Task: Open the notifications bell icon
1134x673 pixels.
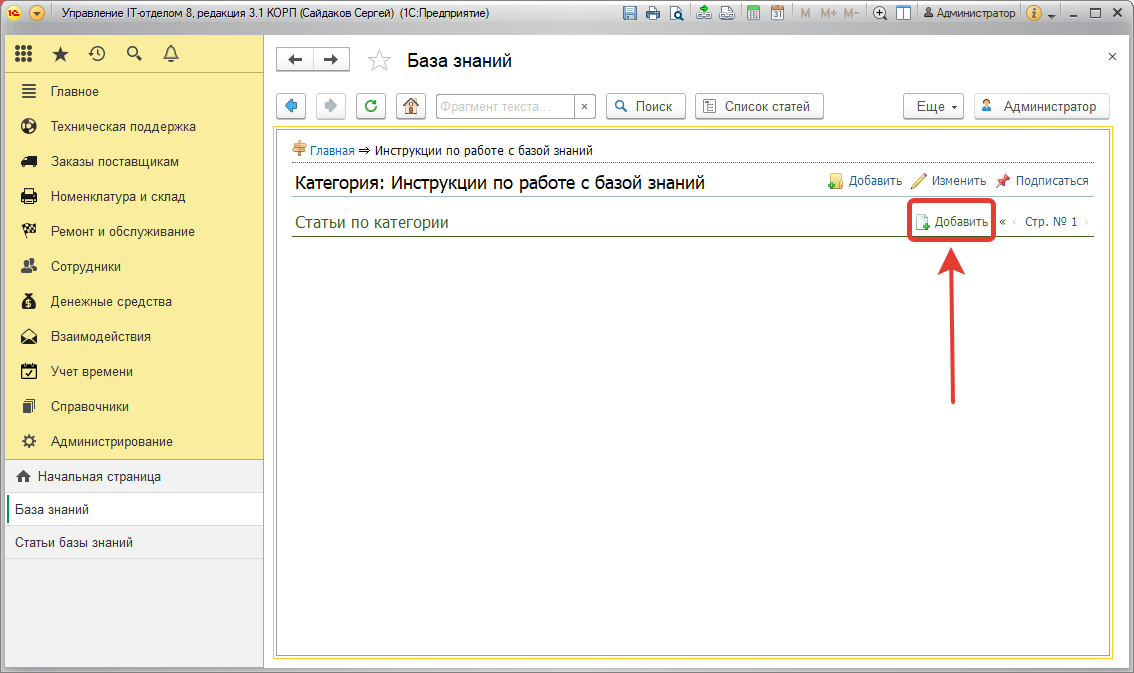Action: pyautogui.click(x=171, y=53)
